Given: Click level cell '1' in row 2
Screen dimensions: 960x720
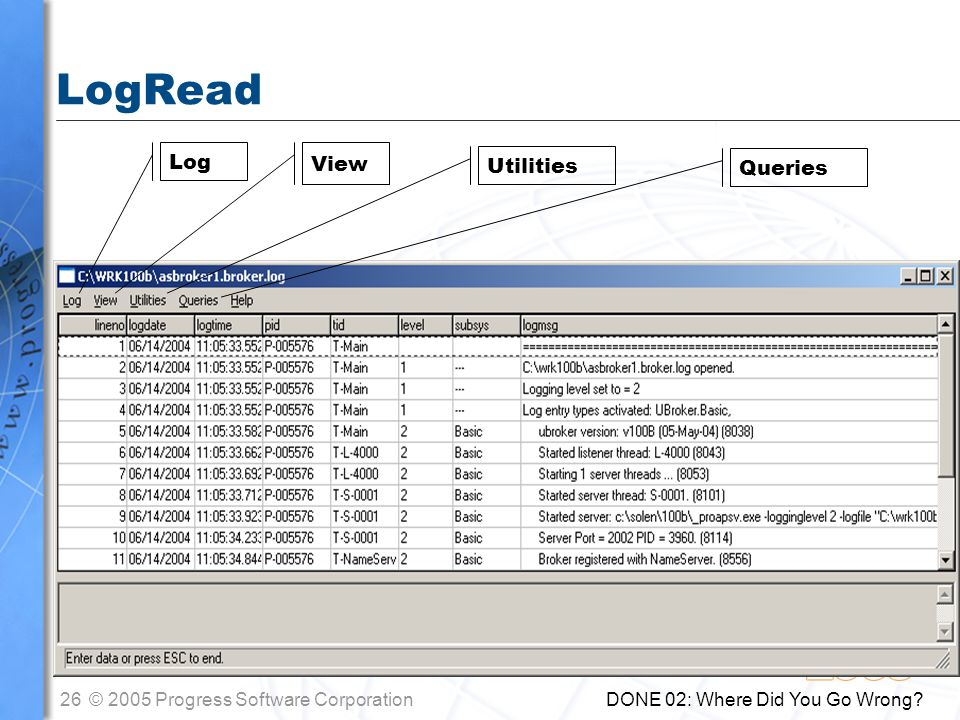Looking at the screenshot, I should 426,368.
